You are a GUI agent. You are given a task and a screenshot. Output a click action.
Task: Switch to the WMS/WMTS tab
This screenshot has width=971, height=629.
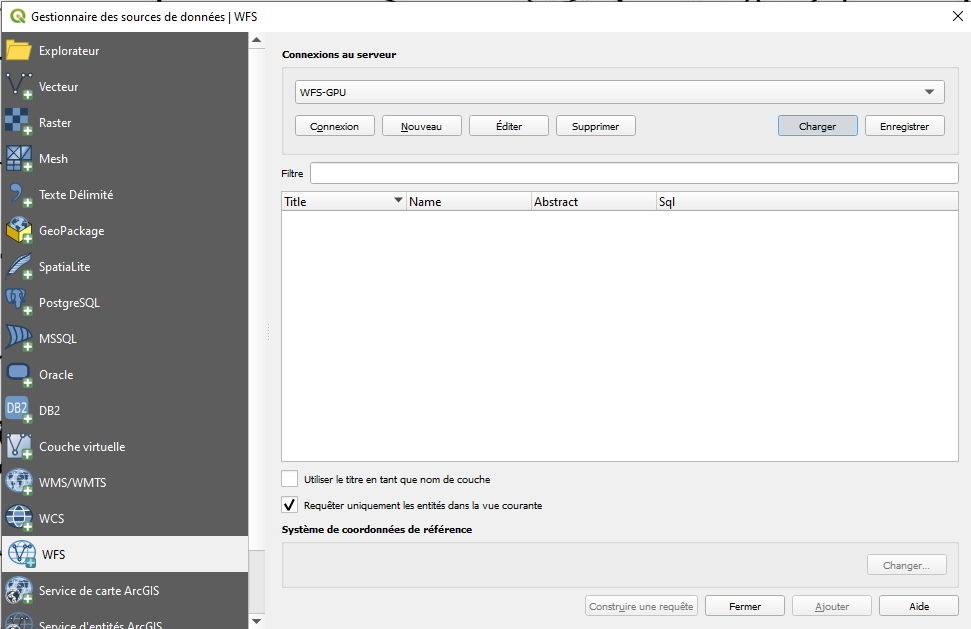72,483
